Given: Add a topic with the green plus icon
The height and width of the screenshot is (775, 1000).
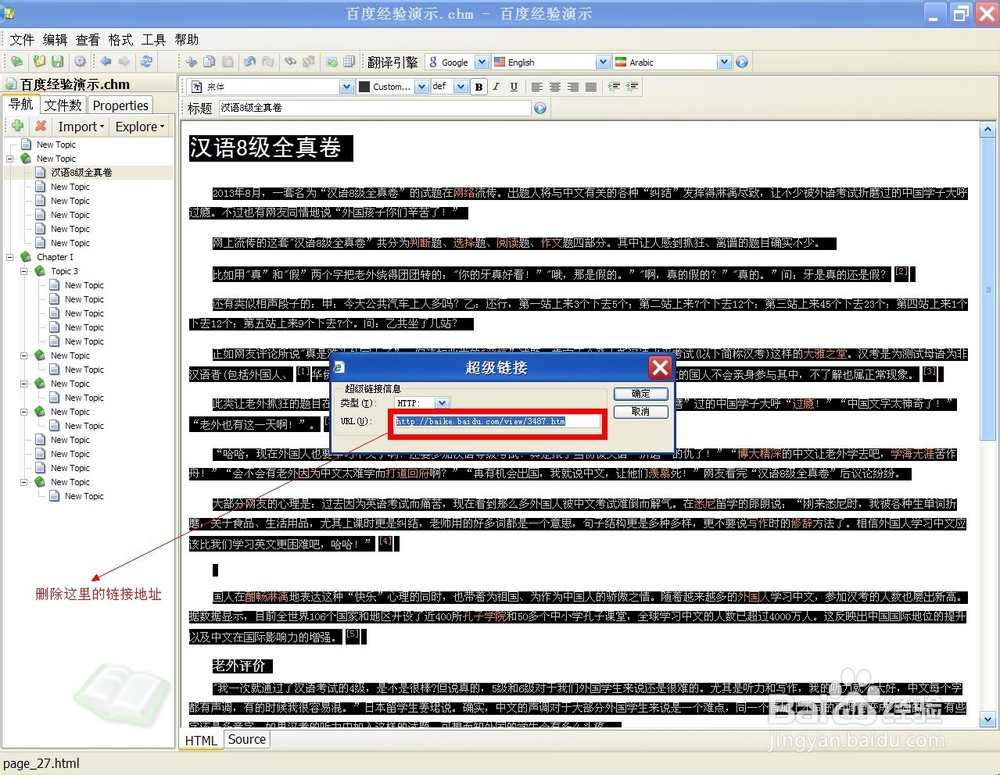Looking at the screenshot, I should (18, 126).
